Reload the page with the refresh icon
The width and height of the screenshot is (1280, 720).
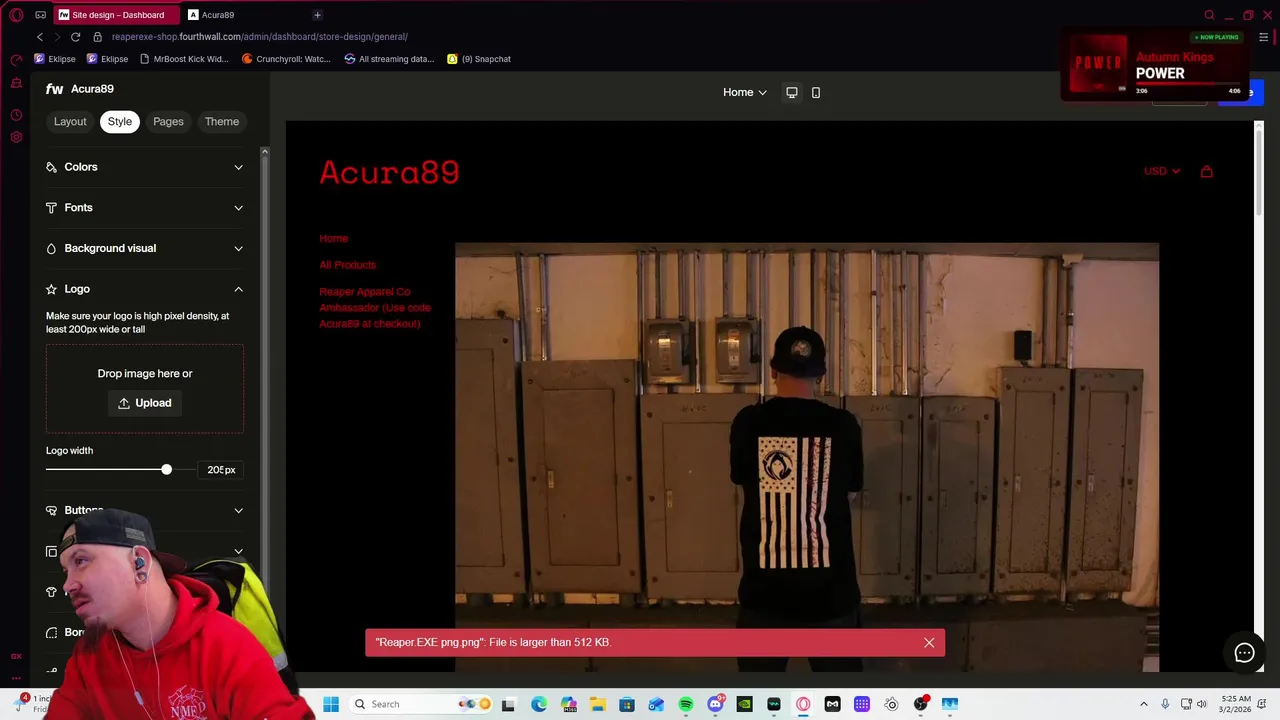pos(75,37)
